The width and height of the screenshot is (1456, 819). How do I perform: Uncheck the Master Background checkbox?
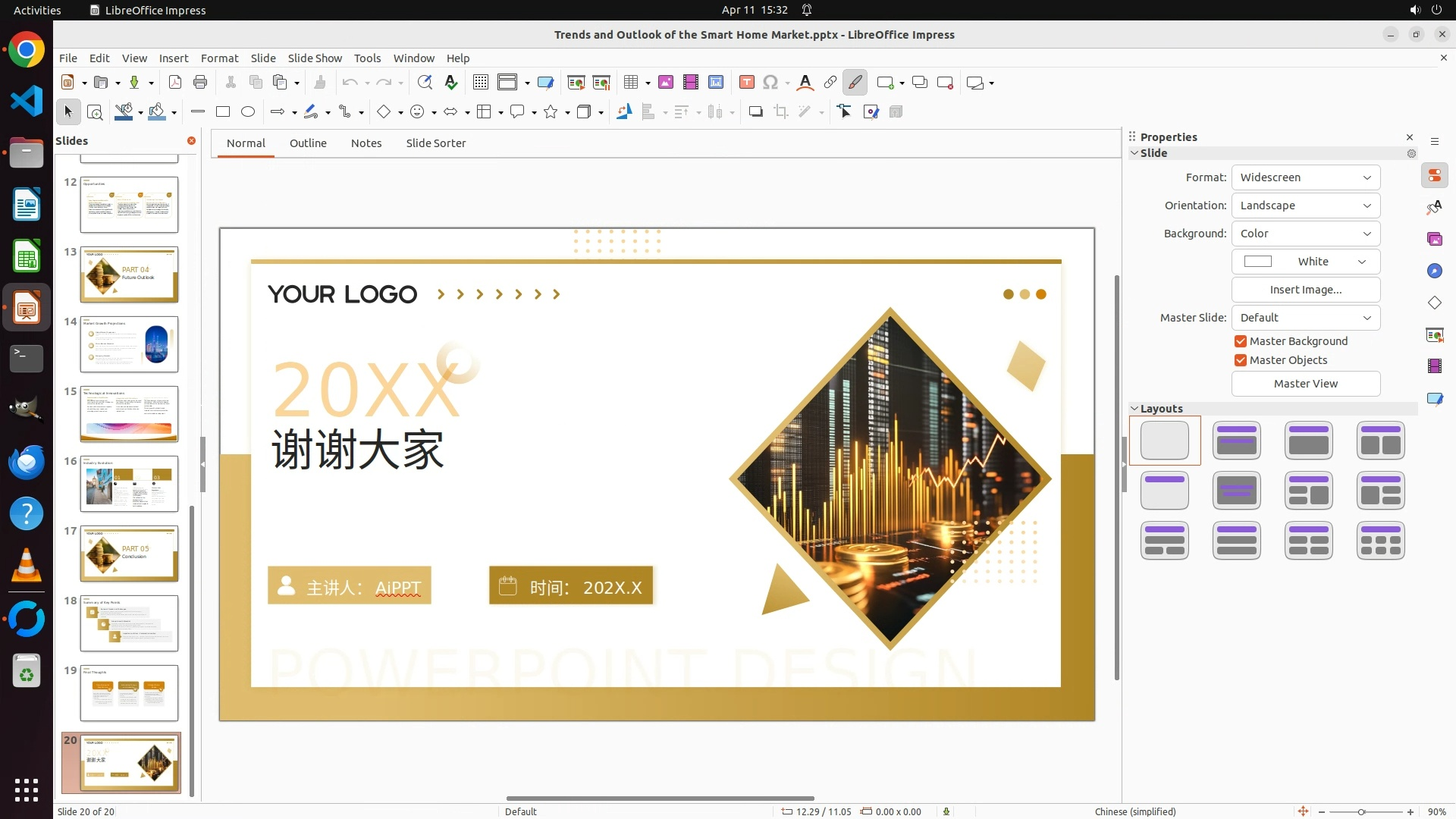[x=1241, y=341]
